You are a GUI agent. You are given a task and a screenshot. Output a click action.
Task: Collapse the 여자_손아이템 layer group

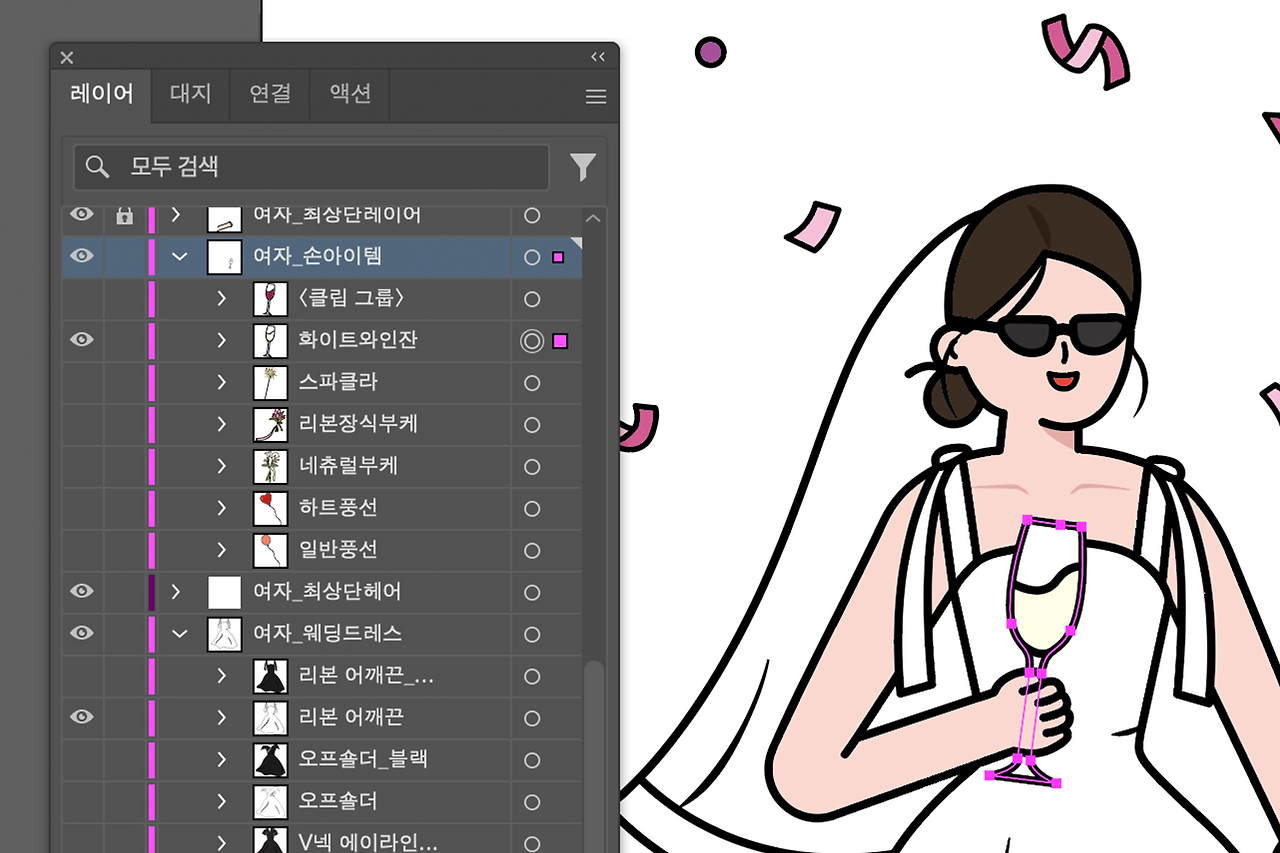coord(179,256)
